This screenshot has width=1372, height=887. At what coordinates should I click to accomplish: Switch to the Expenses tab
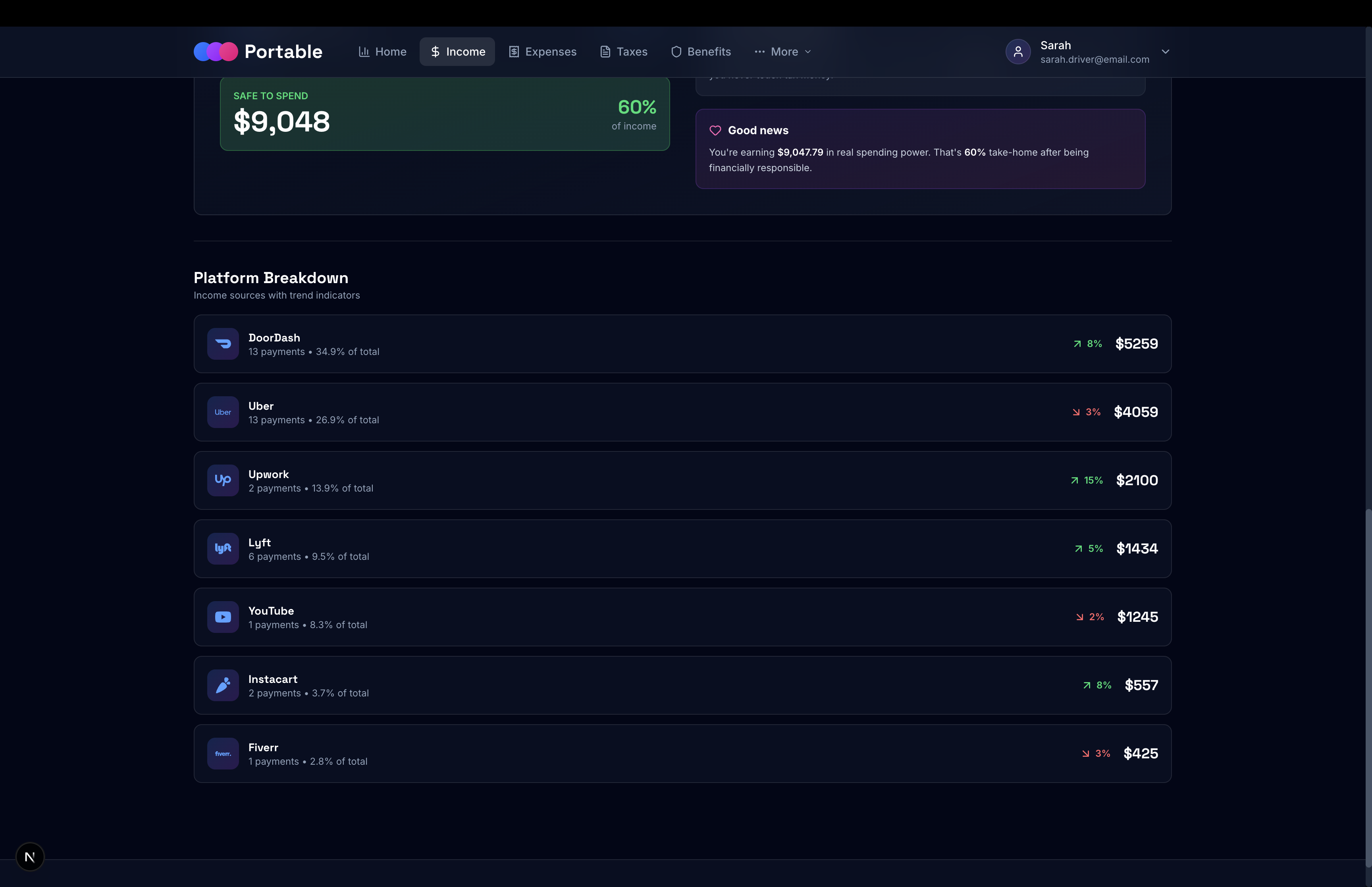[542, 52]
